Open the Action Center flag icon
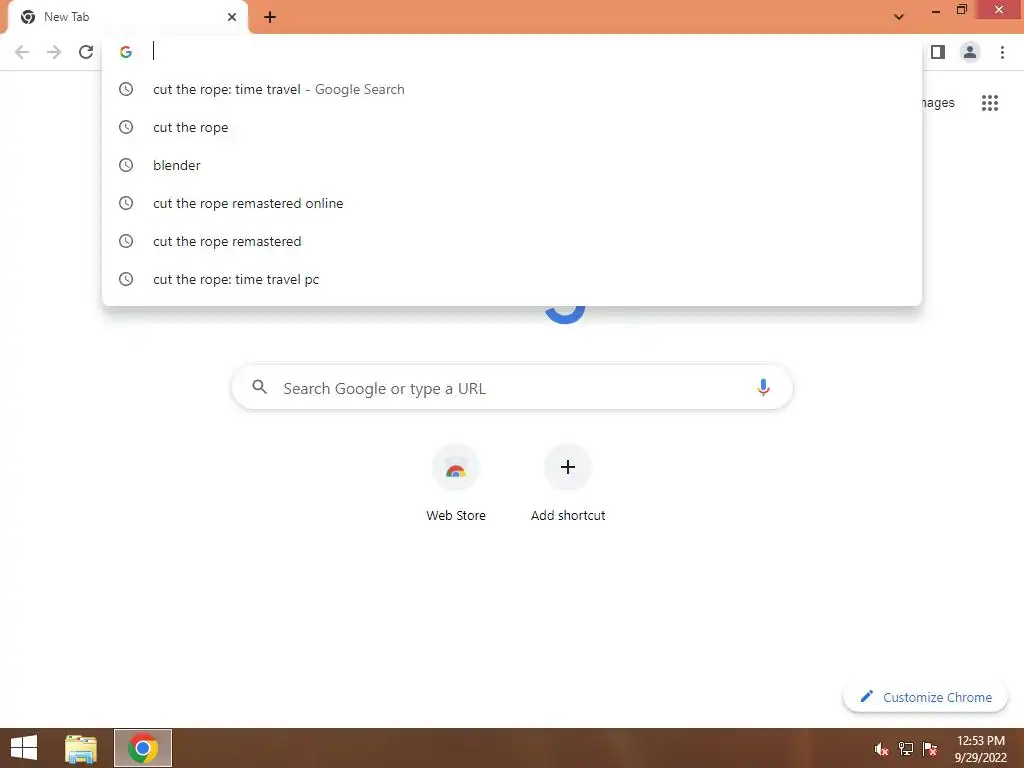The width and height of the screenshot is (1024, 768). pos(930,749)
